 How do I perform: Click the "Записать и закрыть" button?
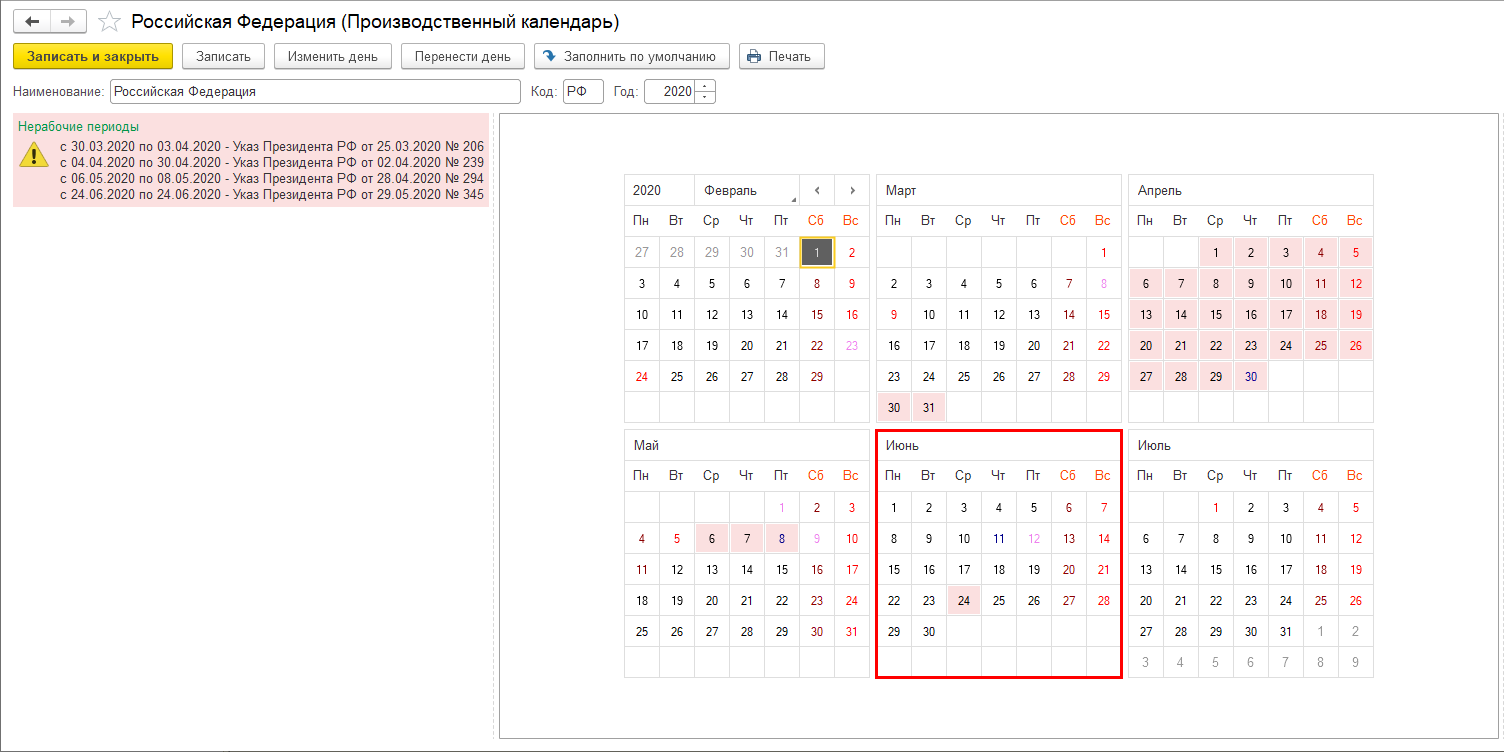point(93,56)
